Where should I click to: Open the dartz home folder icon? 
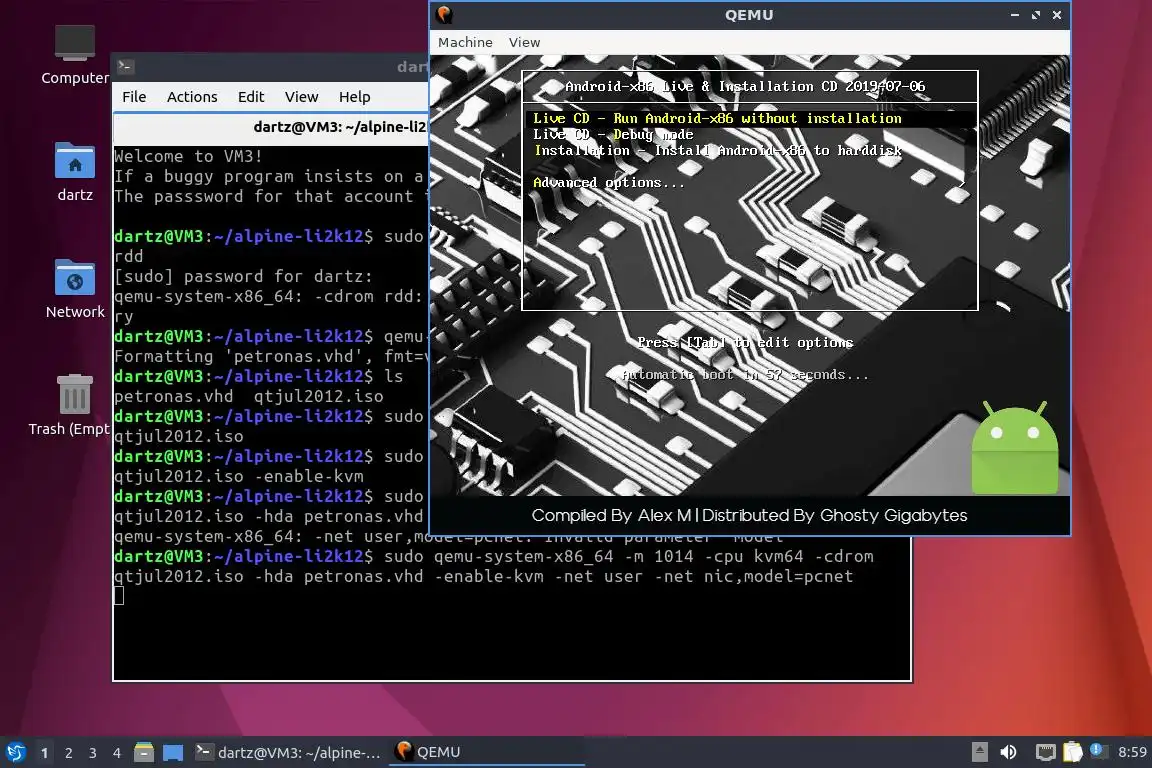74,172
